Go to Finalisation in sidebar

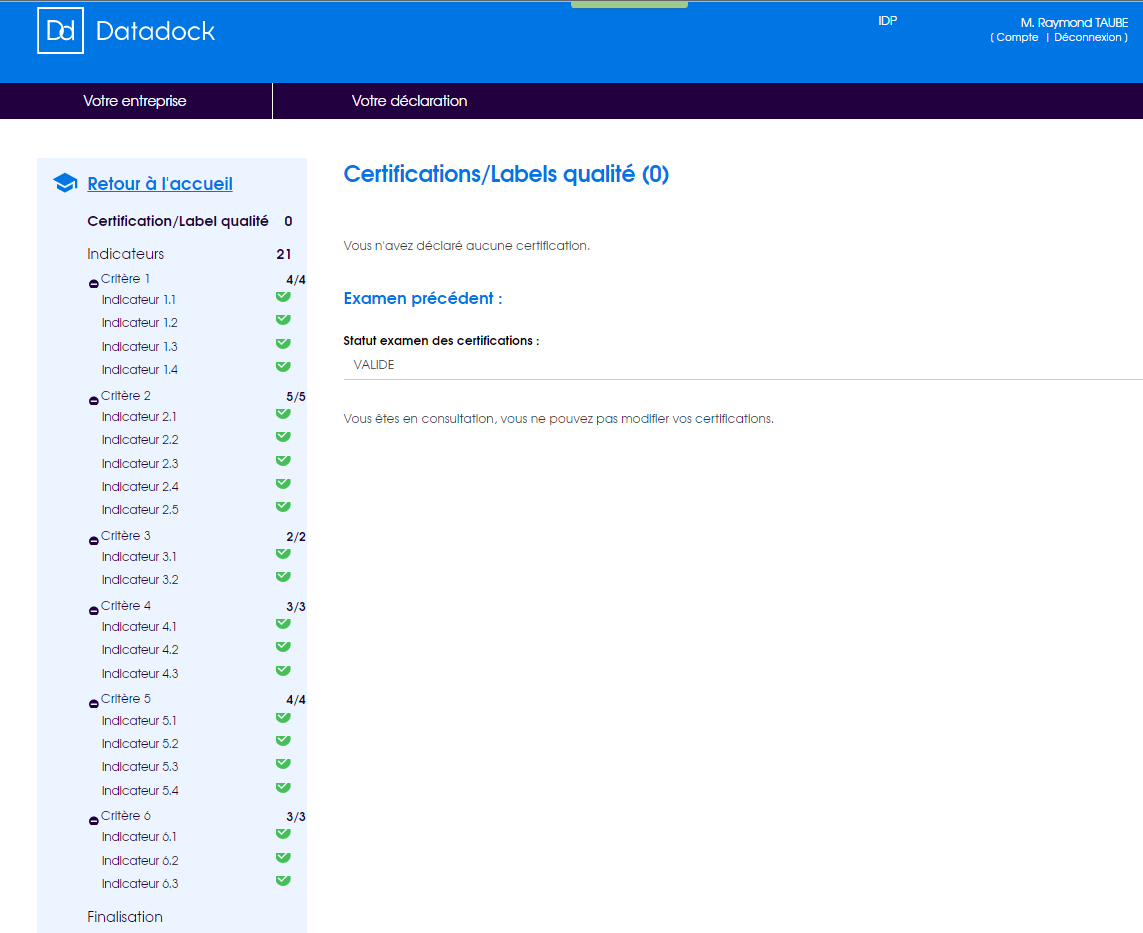pyautogui.click(x=125, y=917)
